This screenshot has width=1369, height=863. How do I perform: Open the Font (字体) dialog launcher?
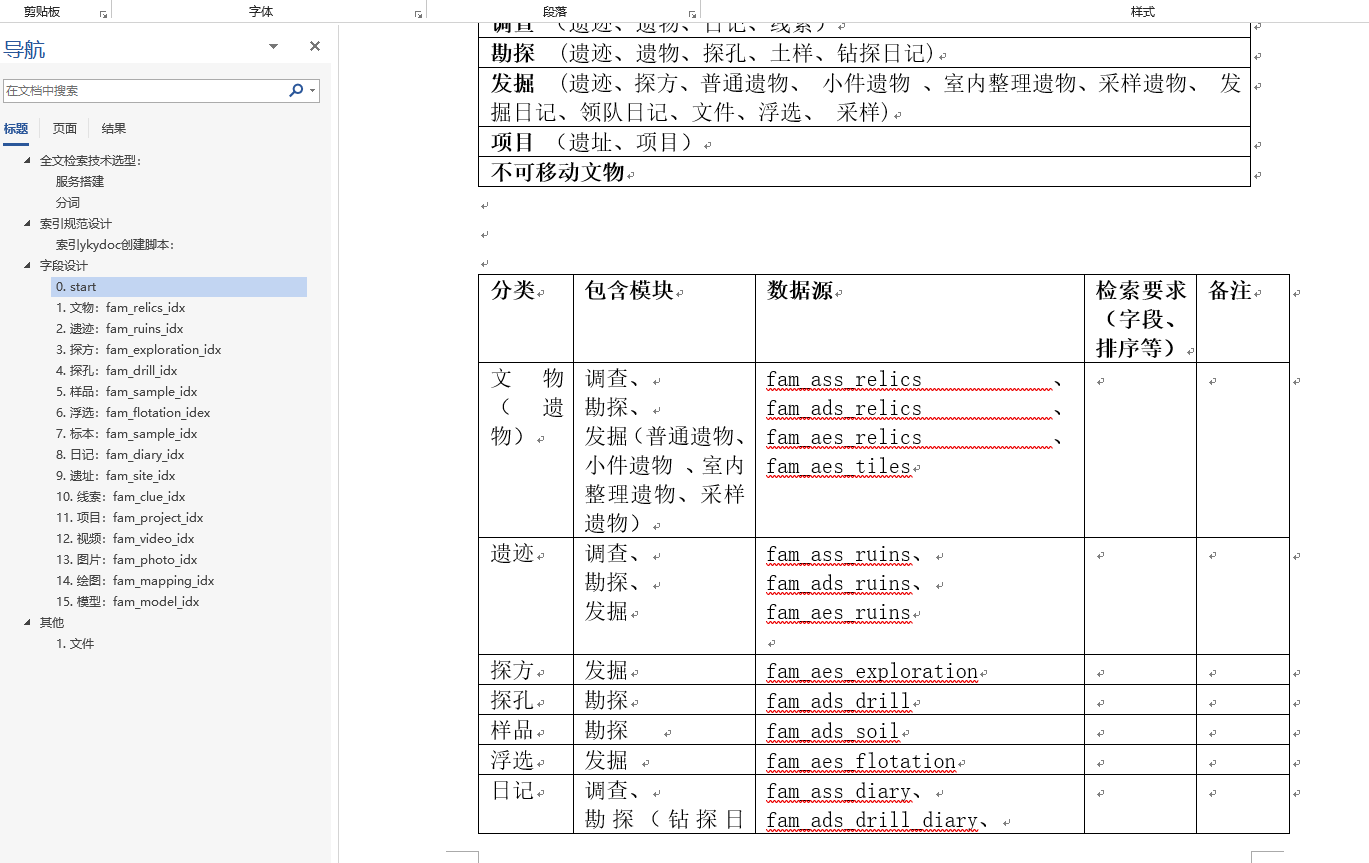pyautogui.click(x=418, y=15)
